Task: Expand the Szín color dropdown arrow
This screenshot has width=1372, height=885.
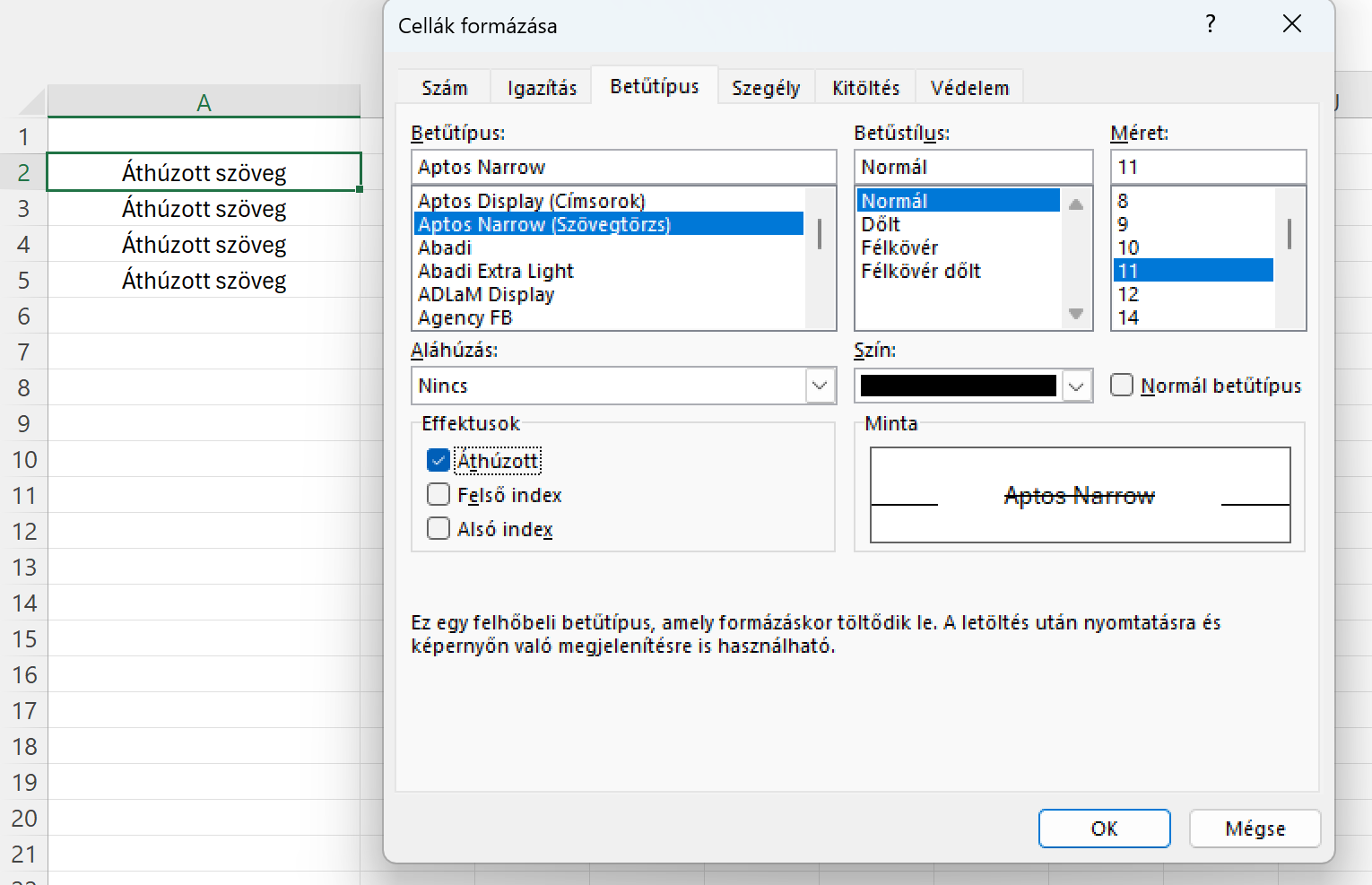Action: [x=1076, y=386]
